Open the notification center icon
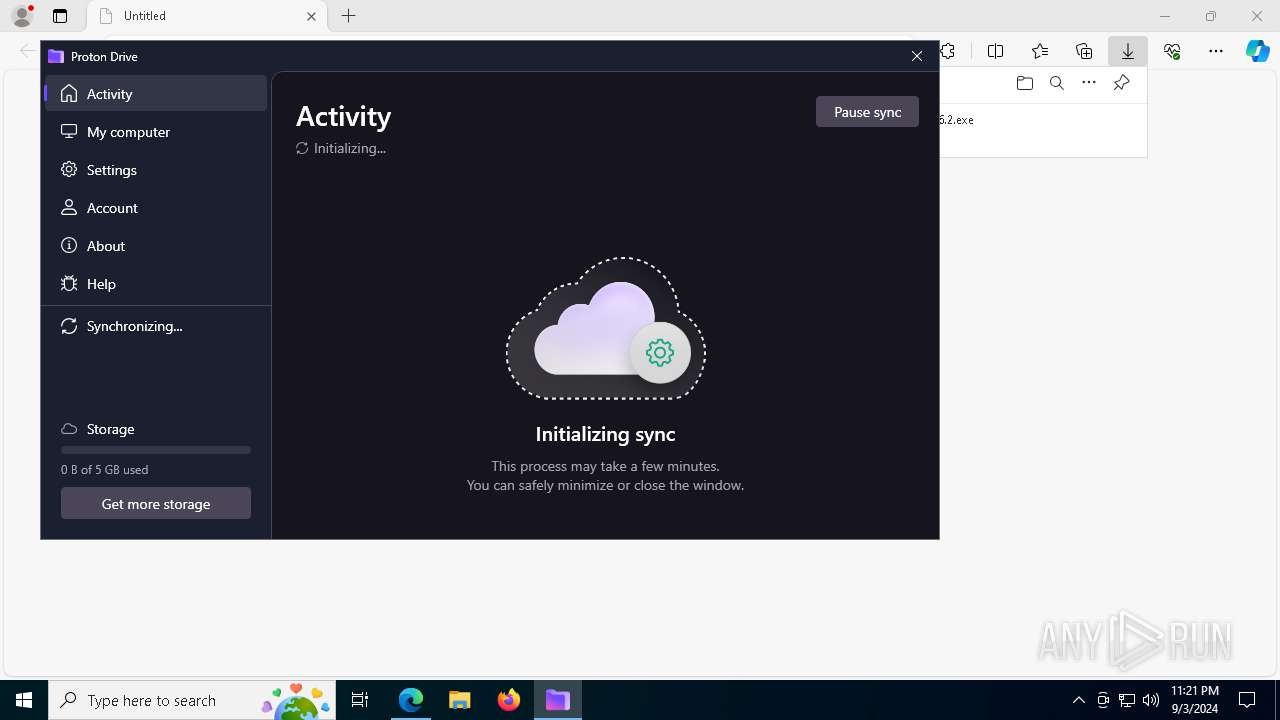1280x720 pixels. coord(1247,700)
